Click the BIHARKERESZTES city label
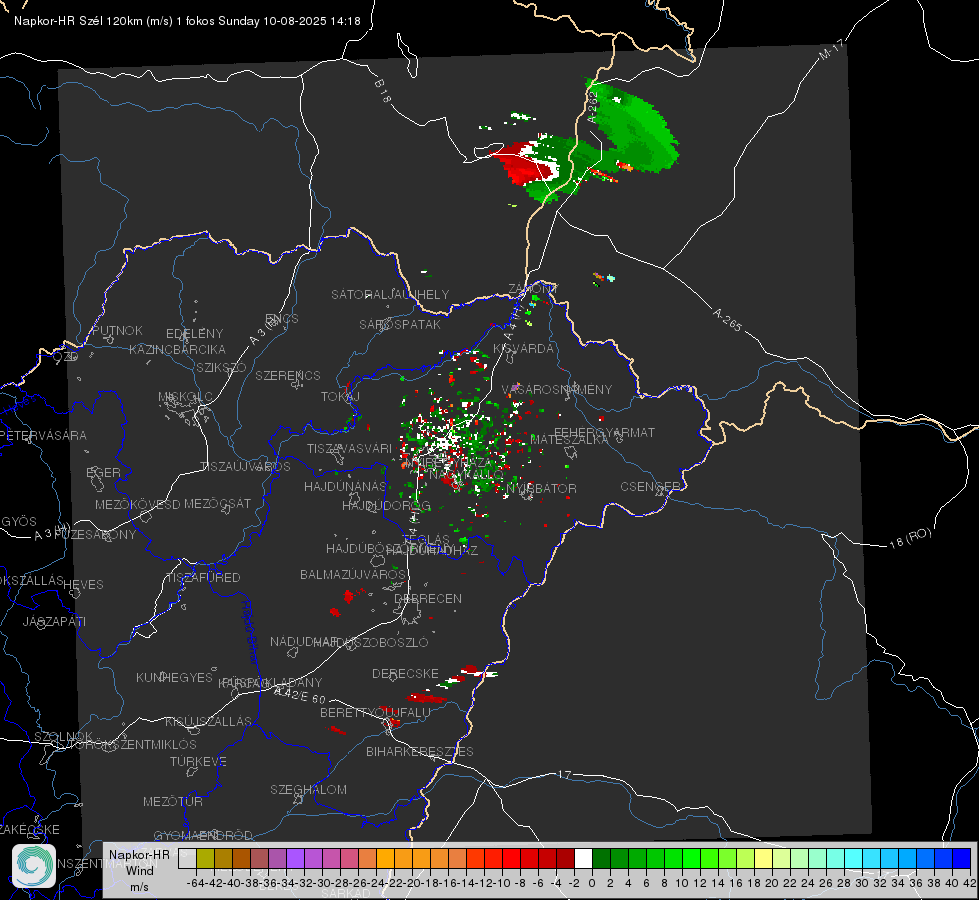The width and height of the screenshot is (979, 900). pyautogui.click(x=420, y=751)
